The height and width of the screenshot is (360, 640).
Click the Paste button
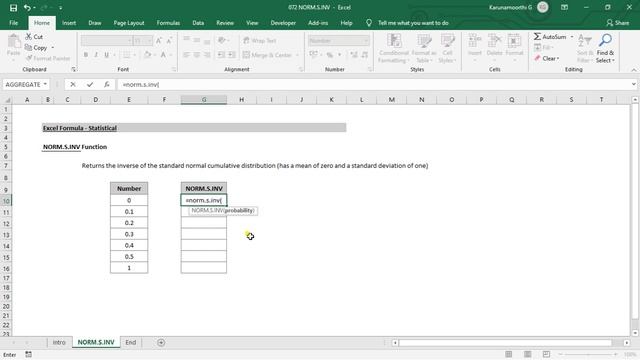click(x=13, y=46)
